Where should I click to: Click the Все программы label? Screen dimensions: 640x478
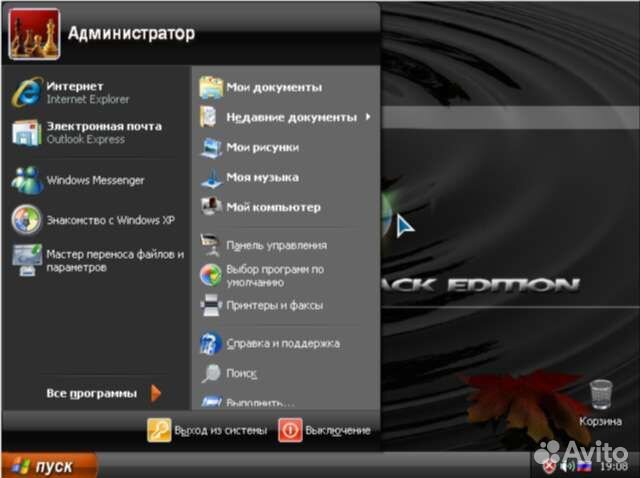tap(91, 394)
